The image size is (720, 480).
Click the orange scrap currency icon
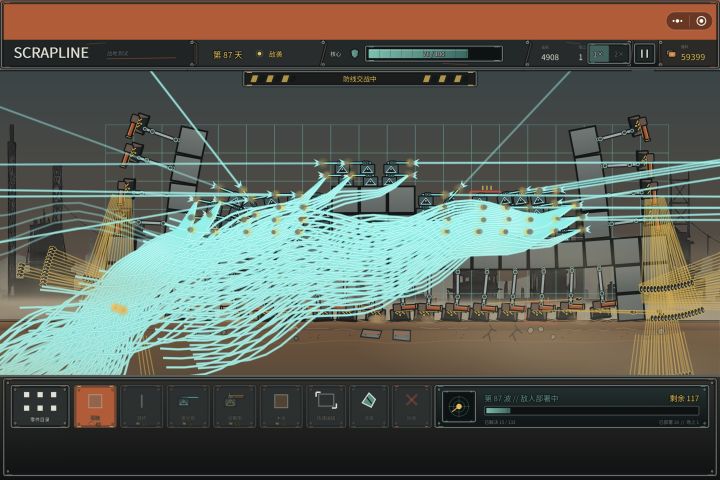(x=671, y=54)
